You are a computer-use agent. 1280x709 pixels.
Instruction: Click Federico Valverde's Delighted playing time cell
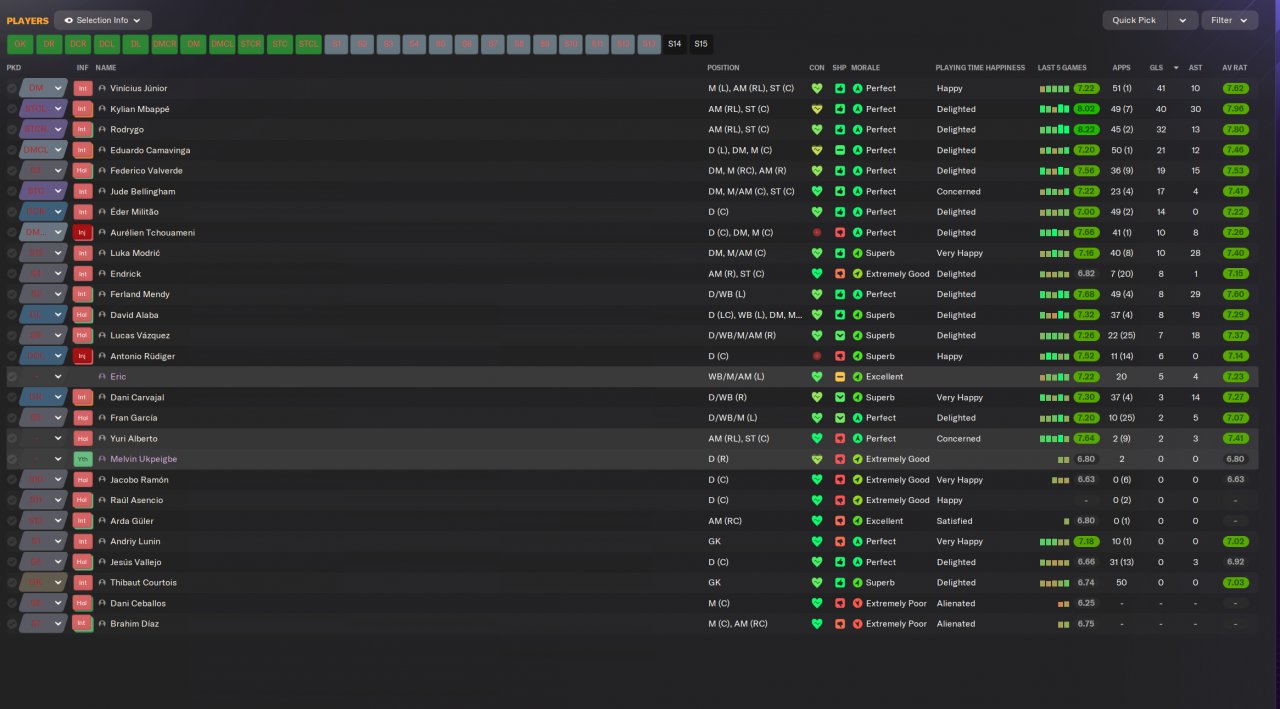956,171
